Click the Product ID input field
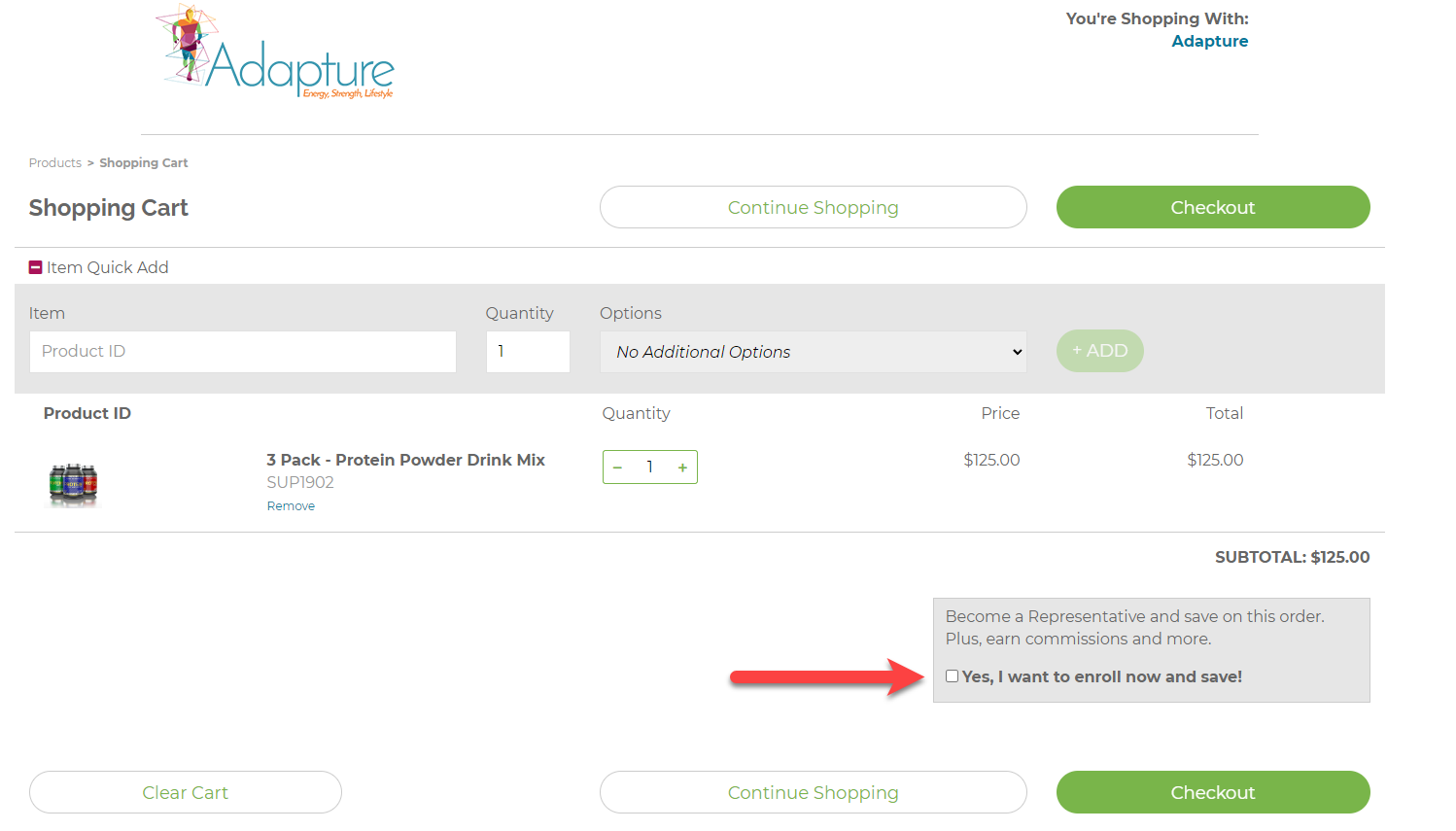Viewport: 1456px width, 831px height. (x=242, y=352)
